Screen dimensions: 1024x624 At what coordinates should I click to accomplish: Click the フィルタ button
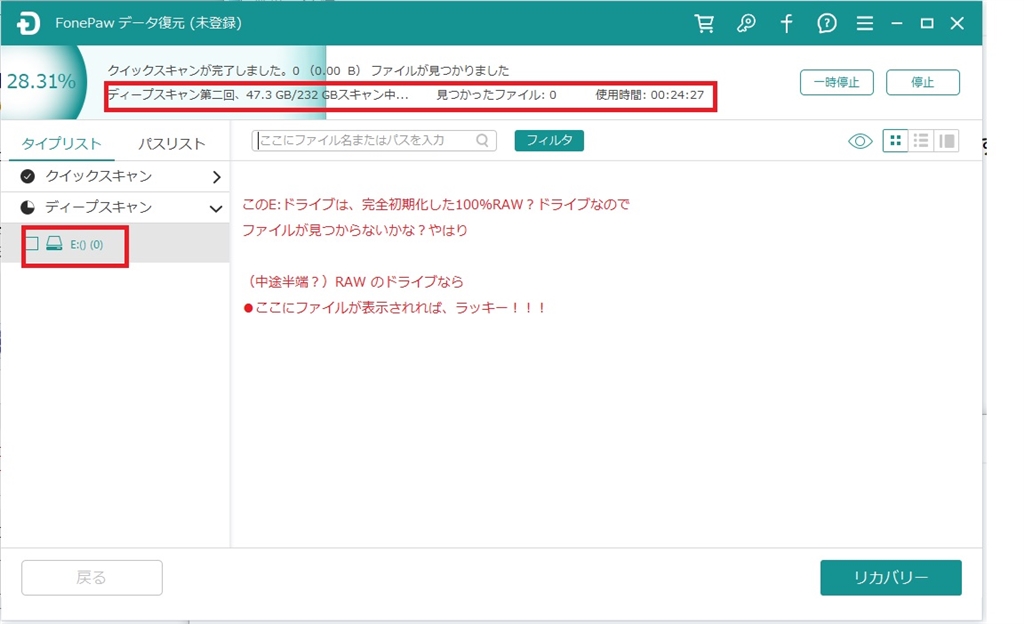549,140
